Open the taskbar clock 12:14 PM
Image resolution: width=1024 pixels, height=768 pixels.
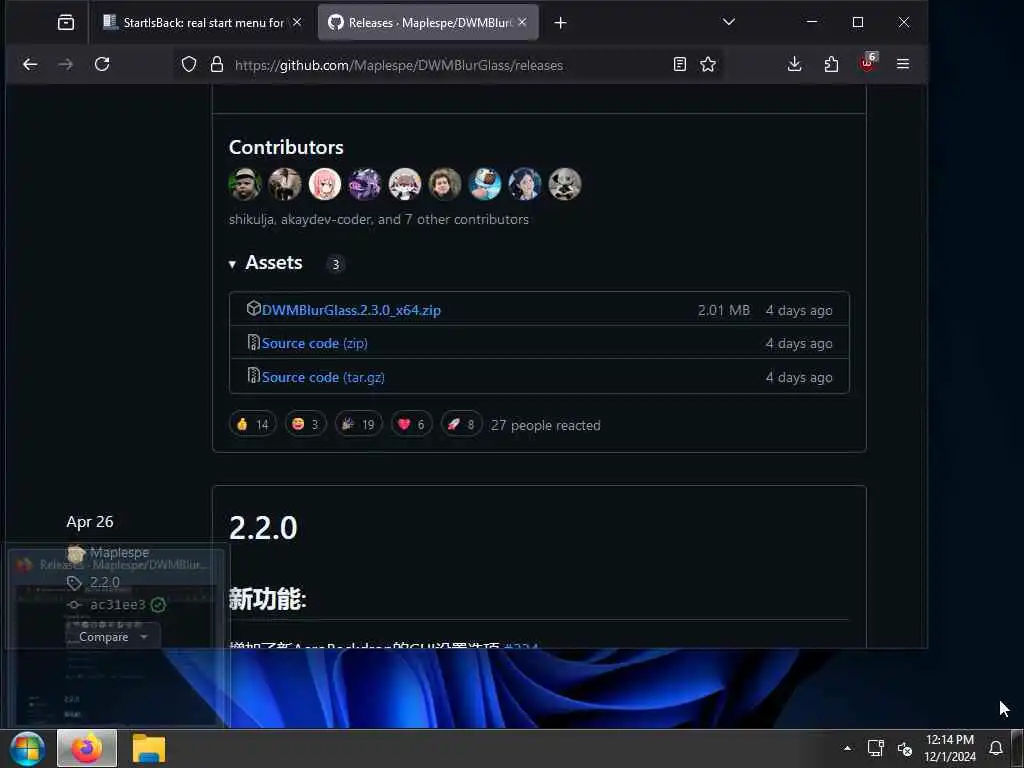coord(950,748)
